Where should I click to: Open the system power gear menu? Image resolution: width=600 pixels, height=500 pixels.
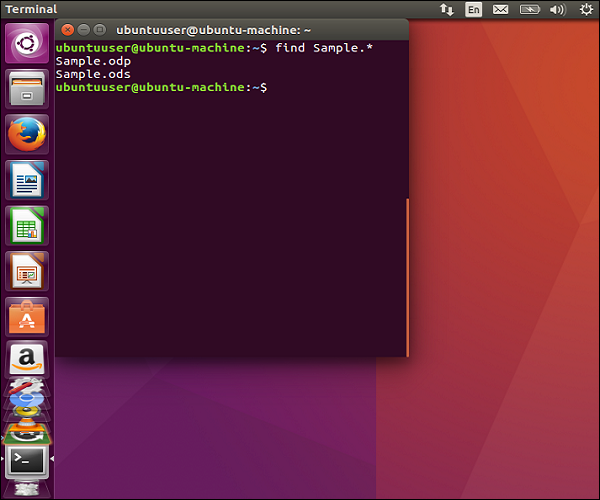point(585,9)
